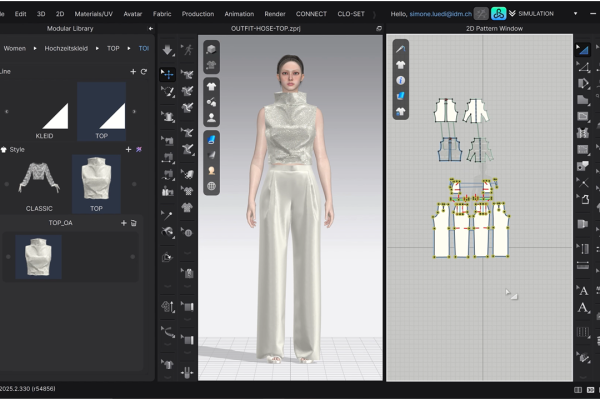
Task: Click the CLO-SET connect trefoil icon
Action: pyautogui.click(x=499, y=14)
